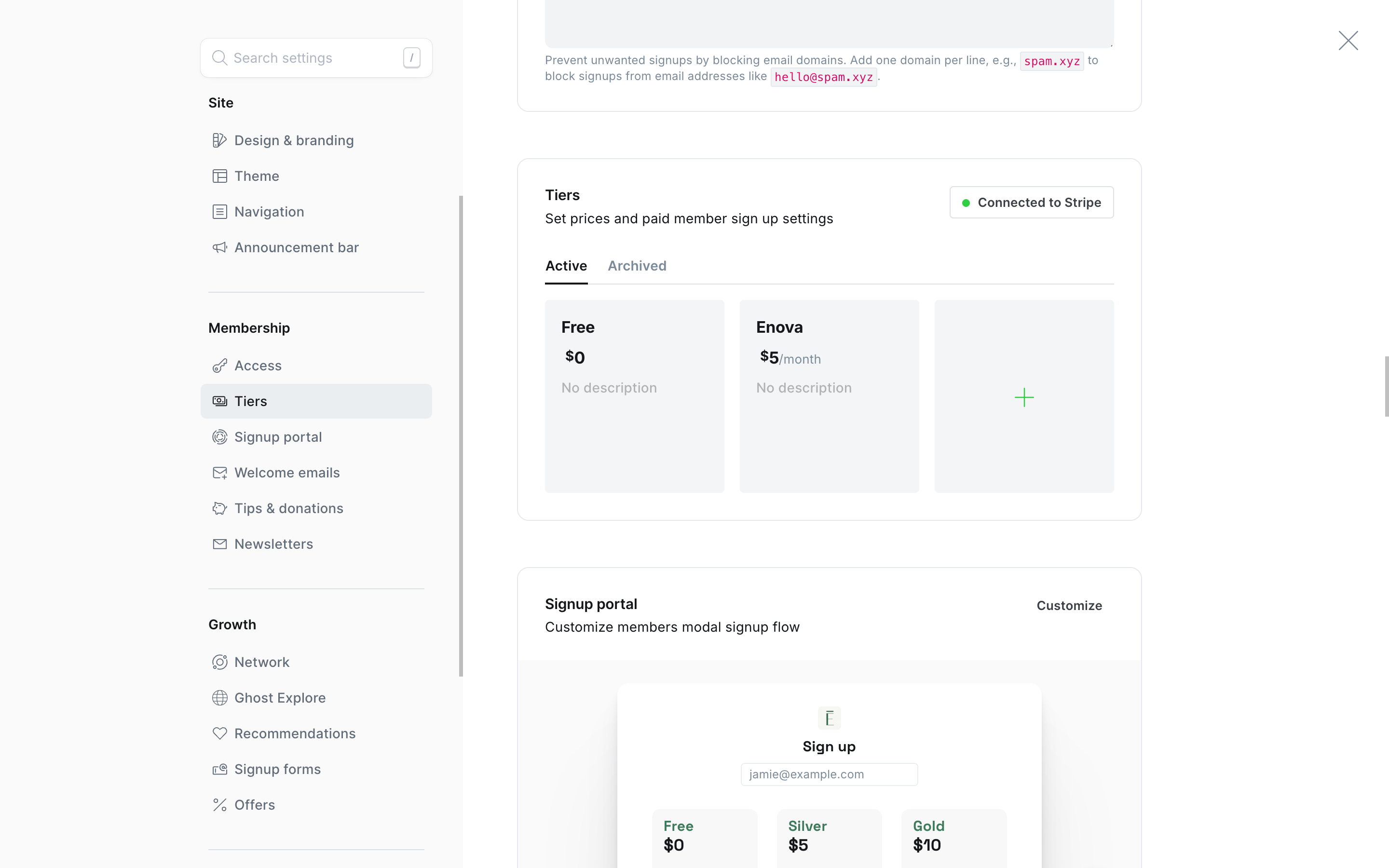
Task: Add a new tier with plus icon
Action: (x=1024, y=397)
